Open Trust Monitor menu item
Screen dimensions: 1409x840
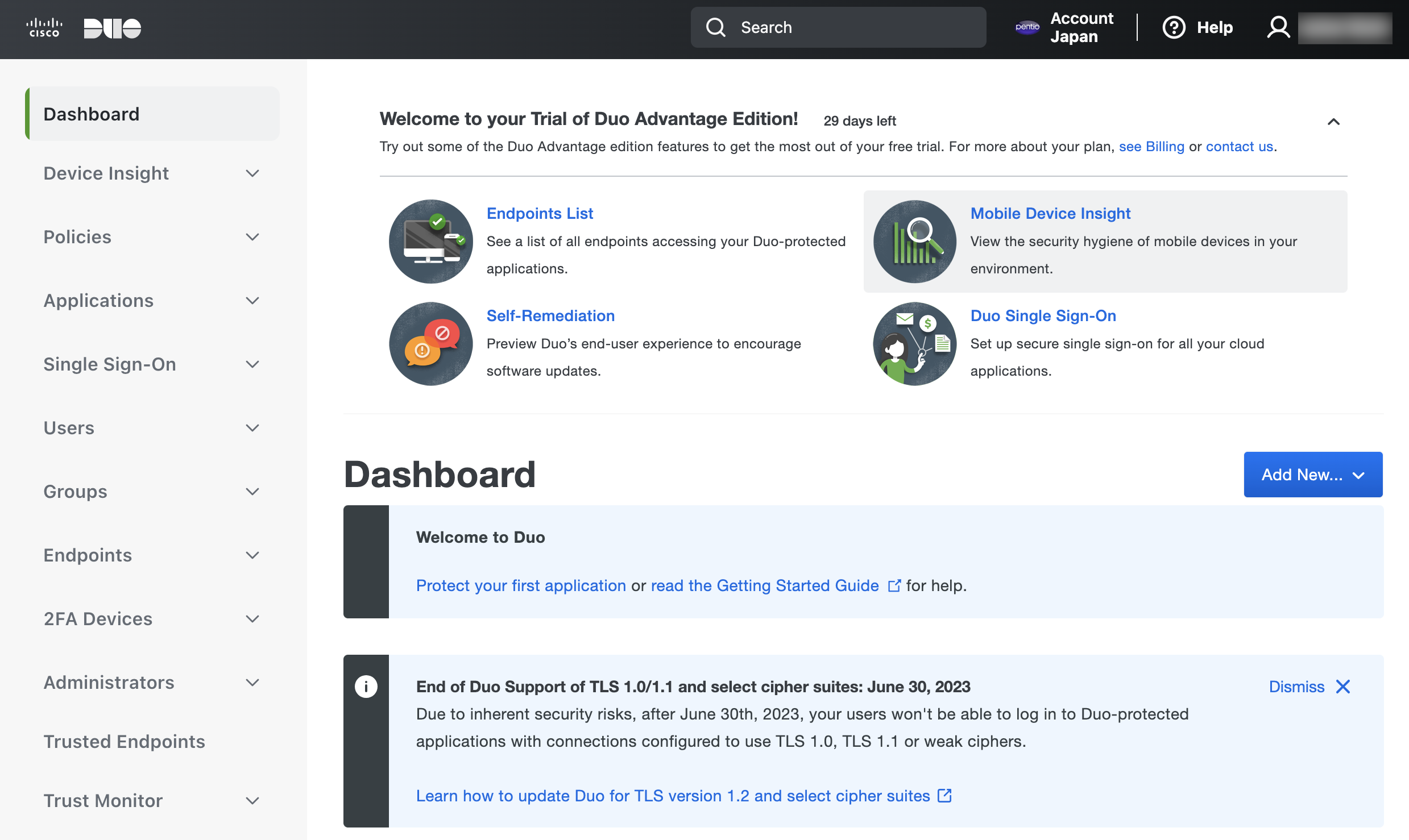click(x=103, y=801)
